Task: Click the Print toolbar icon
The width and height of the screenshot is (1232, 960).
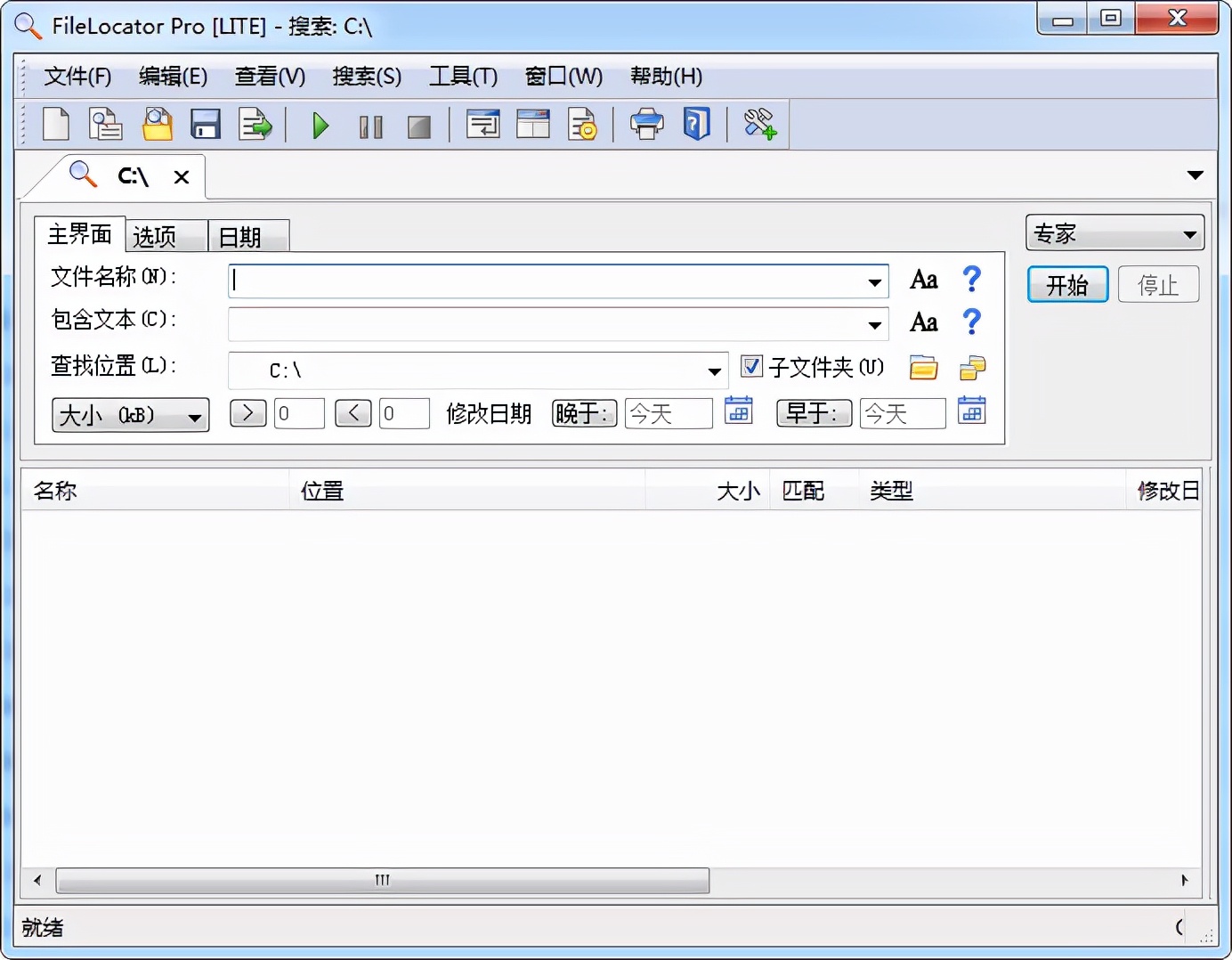Action: (647, 124)
